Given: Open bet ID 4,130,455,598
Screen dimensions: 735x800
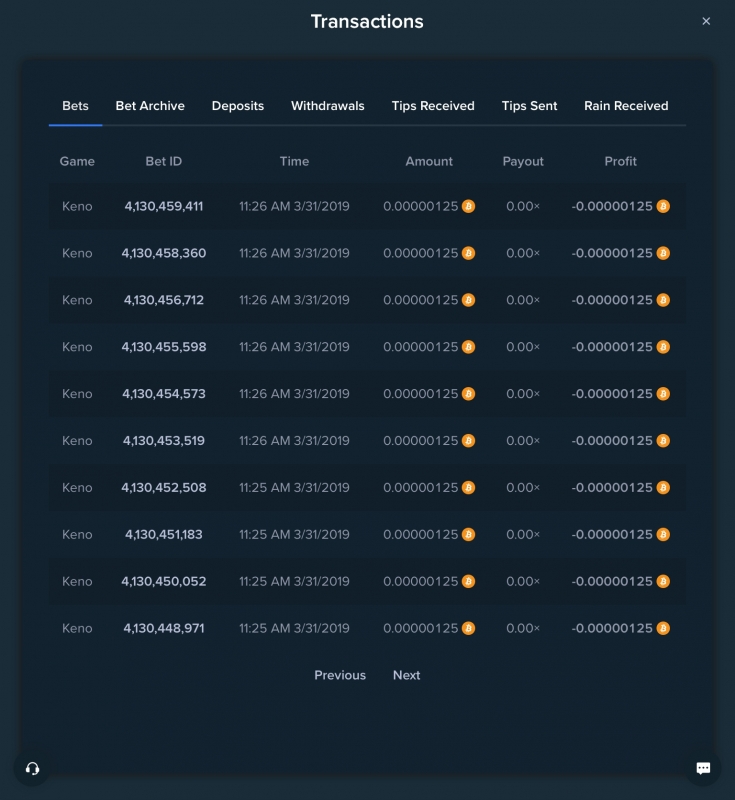Looking at the screenshot, I should tap(164, 347).
